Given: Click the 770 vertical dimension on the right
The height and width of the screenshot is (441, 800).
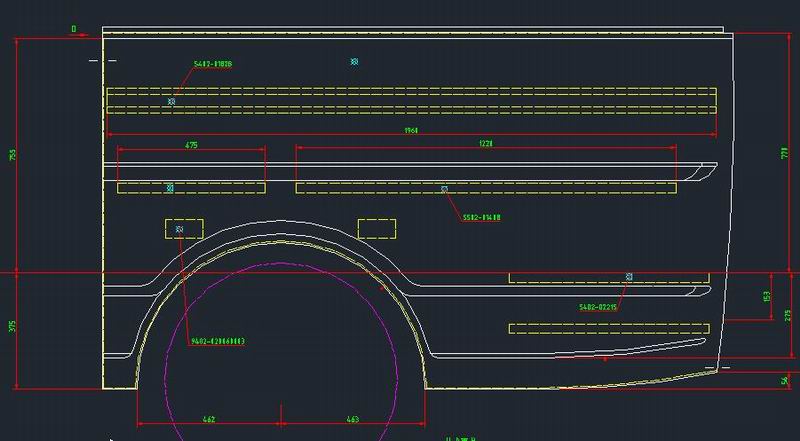Looking at the screenshot, I should tap(785, 152).
